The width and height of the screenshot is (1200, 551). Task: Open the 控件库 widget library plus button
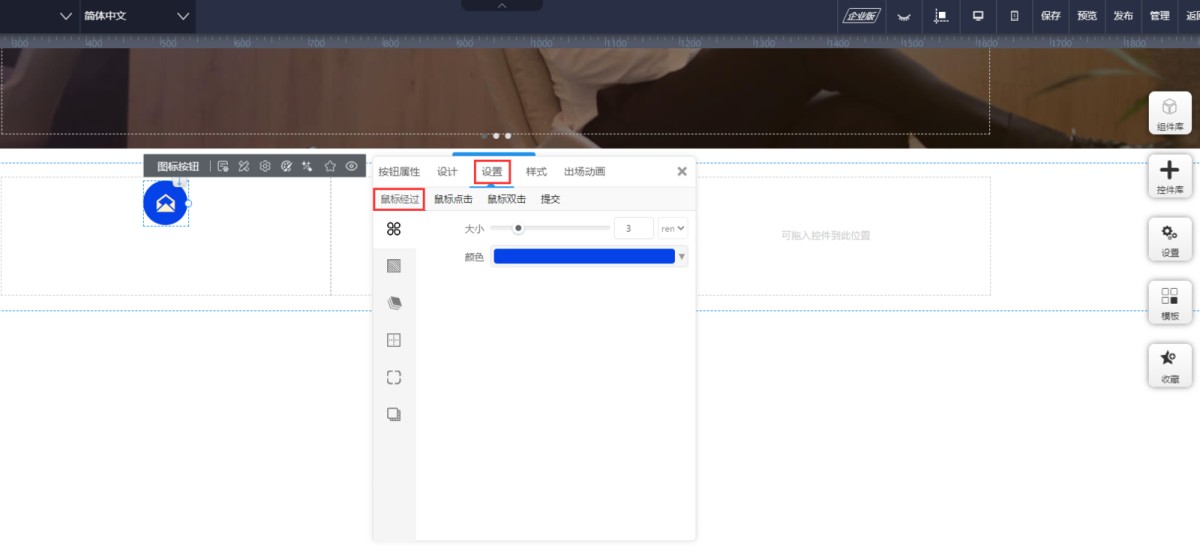tap(1170, 176)
